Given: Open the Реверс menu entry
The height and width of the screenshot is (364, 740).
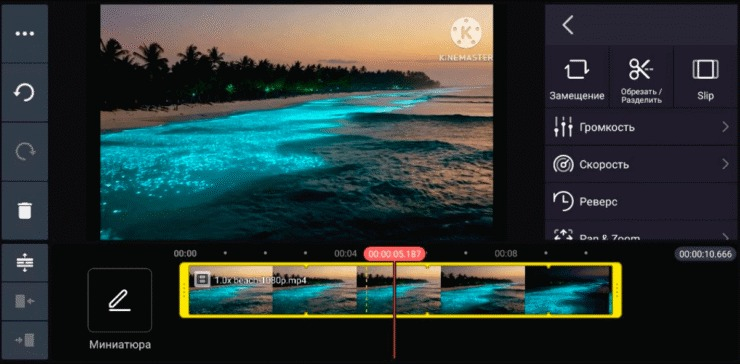Looking at the screenshot, I should 641,201.
